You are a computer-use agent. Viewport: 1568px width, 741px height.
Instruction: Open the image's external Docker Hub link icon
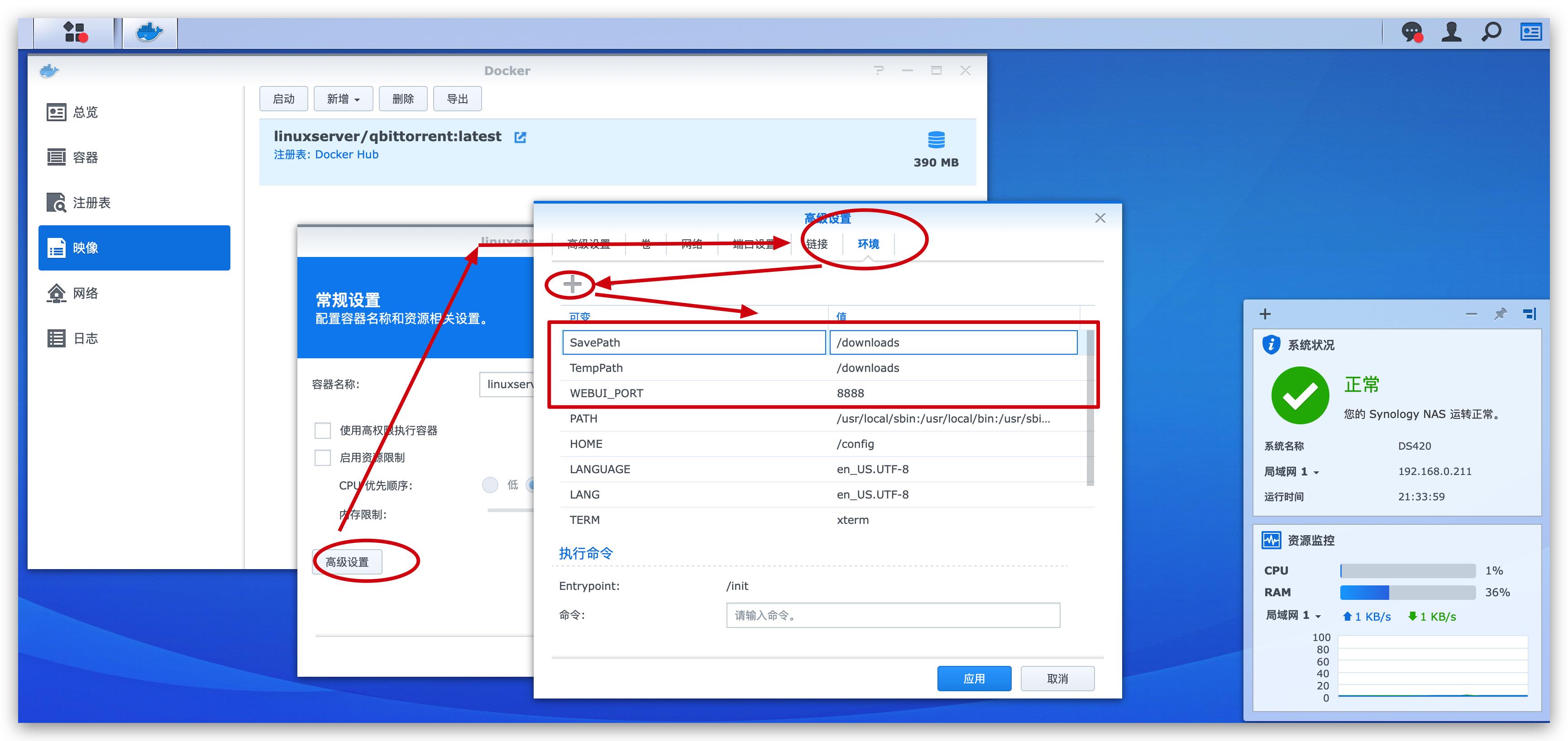tap(520, 138)
